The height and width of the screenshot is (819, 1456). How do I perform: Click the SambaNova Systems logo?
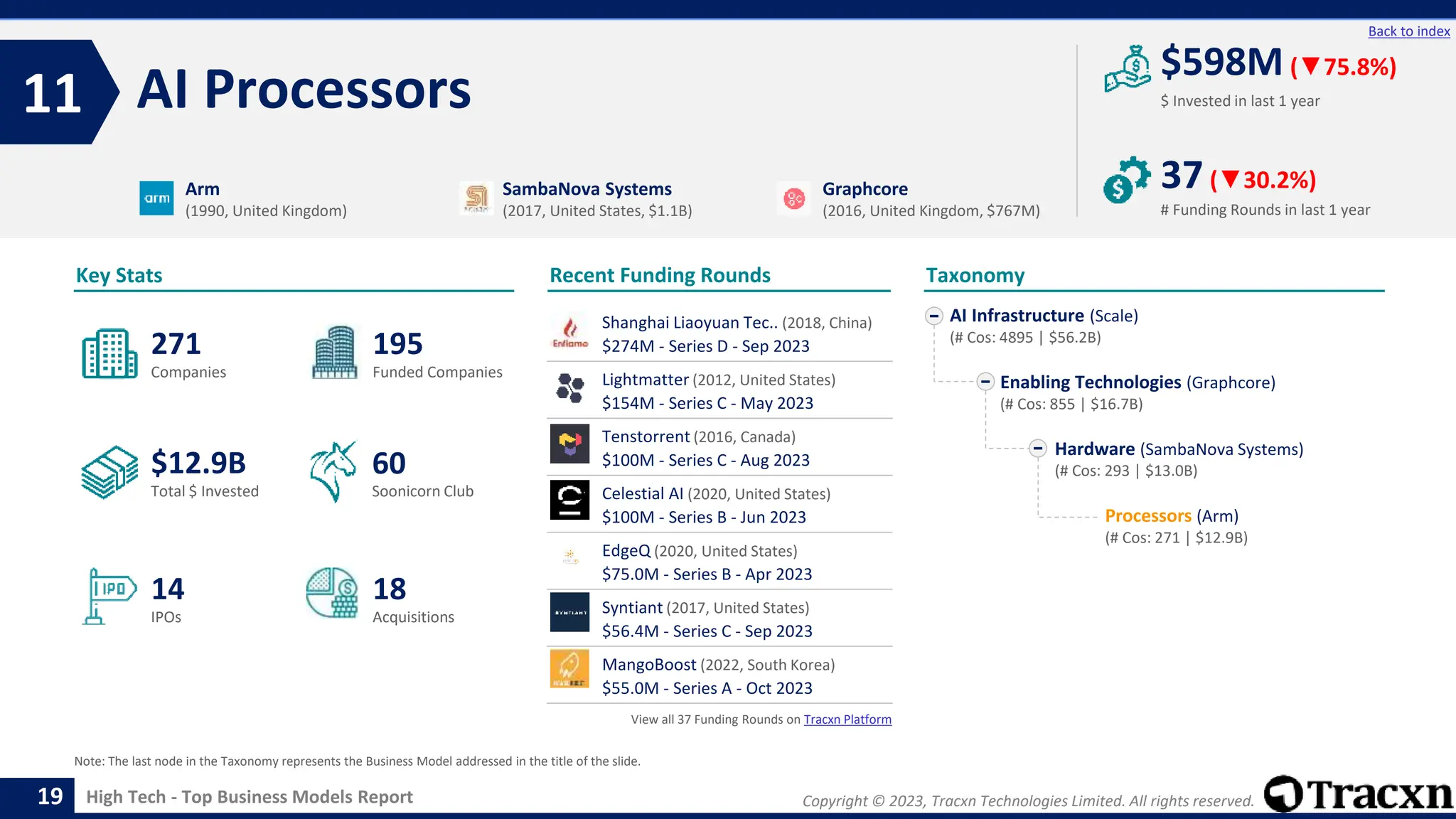pyautogui.click(x=476, y=198)
